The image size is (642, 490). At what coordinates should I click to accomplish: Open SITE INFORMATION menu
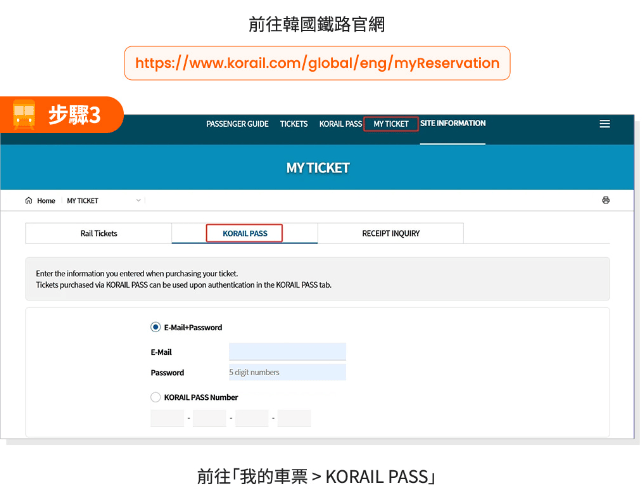453,123
